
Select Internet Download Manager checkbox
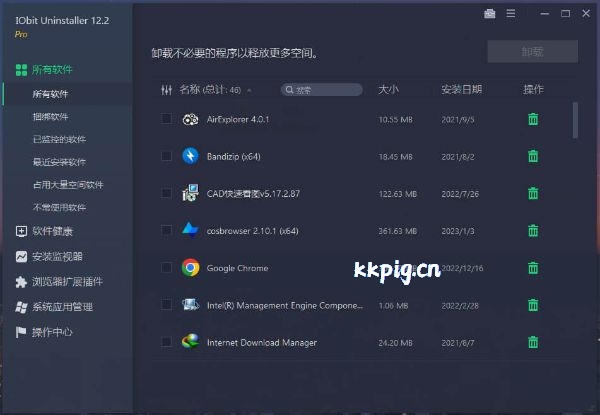pyautogui.click(x=166, y=342)
